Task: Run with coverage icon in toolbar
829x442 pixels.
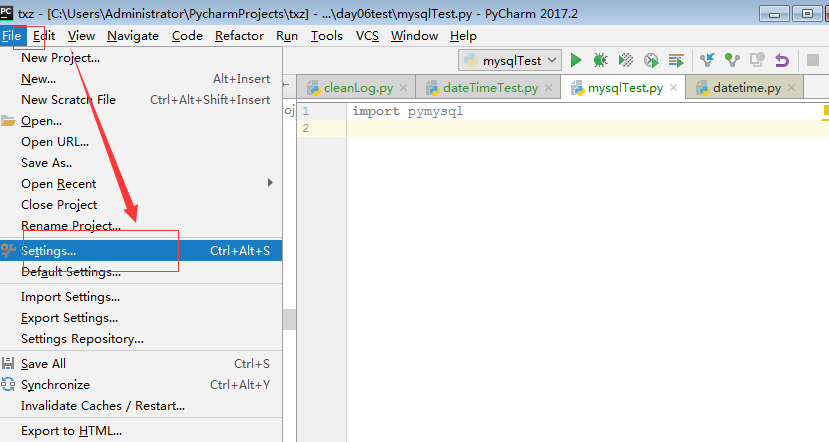Action: click(625, 60)
